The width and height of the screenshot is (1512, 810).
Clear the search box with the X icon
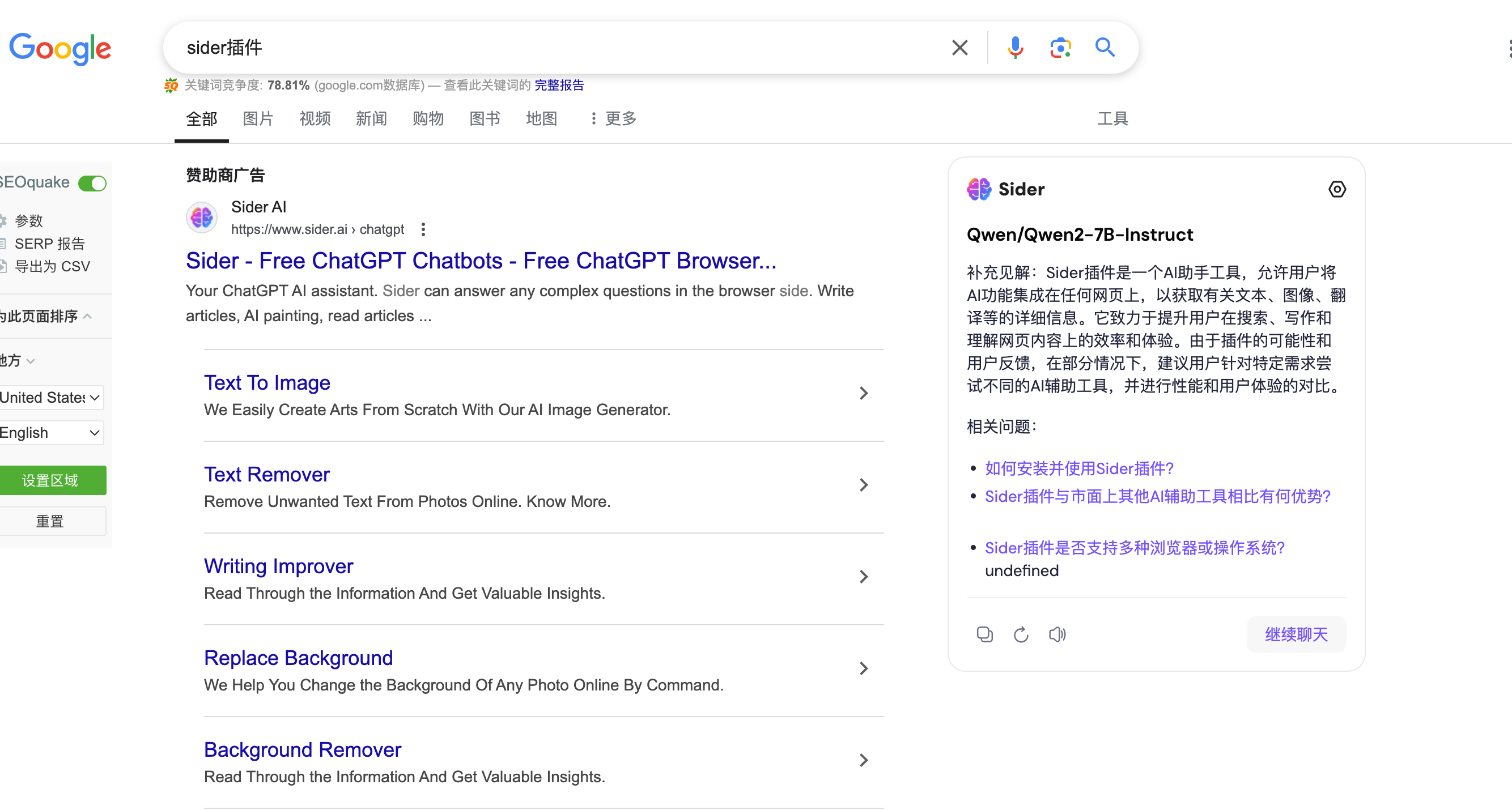[x=959, y=48]
